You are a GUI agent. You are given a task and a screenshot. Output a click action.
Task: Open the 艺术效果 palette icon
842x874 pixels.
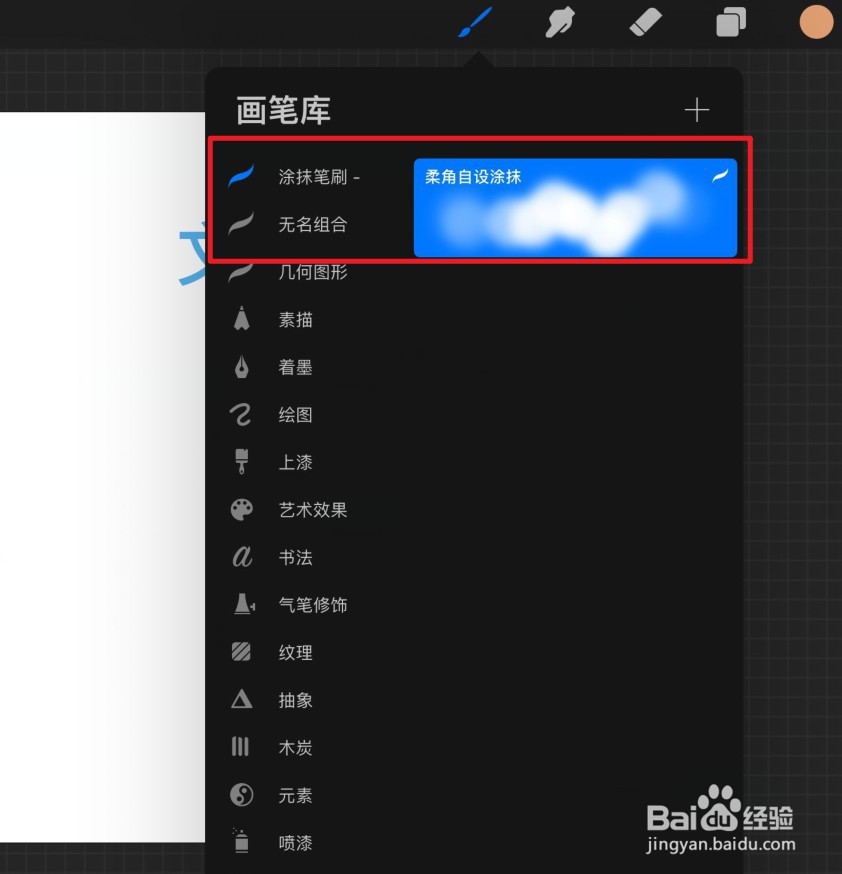coord(241,509)
